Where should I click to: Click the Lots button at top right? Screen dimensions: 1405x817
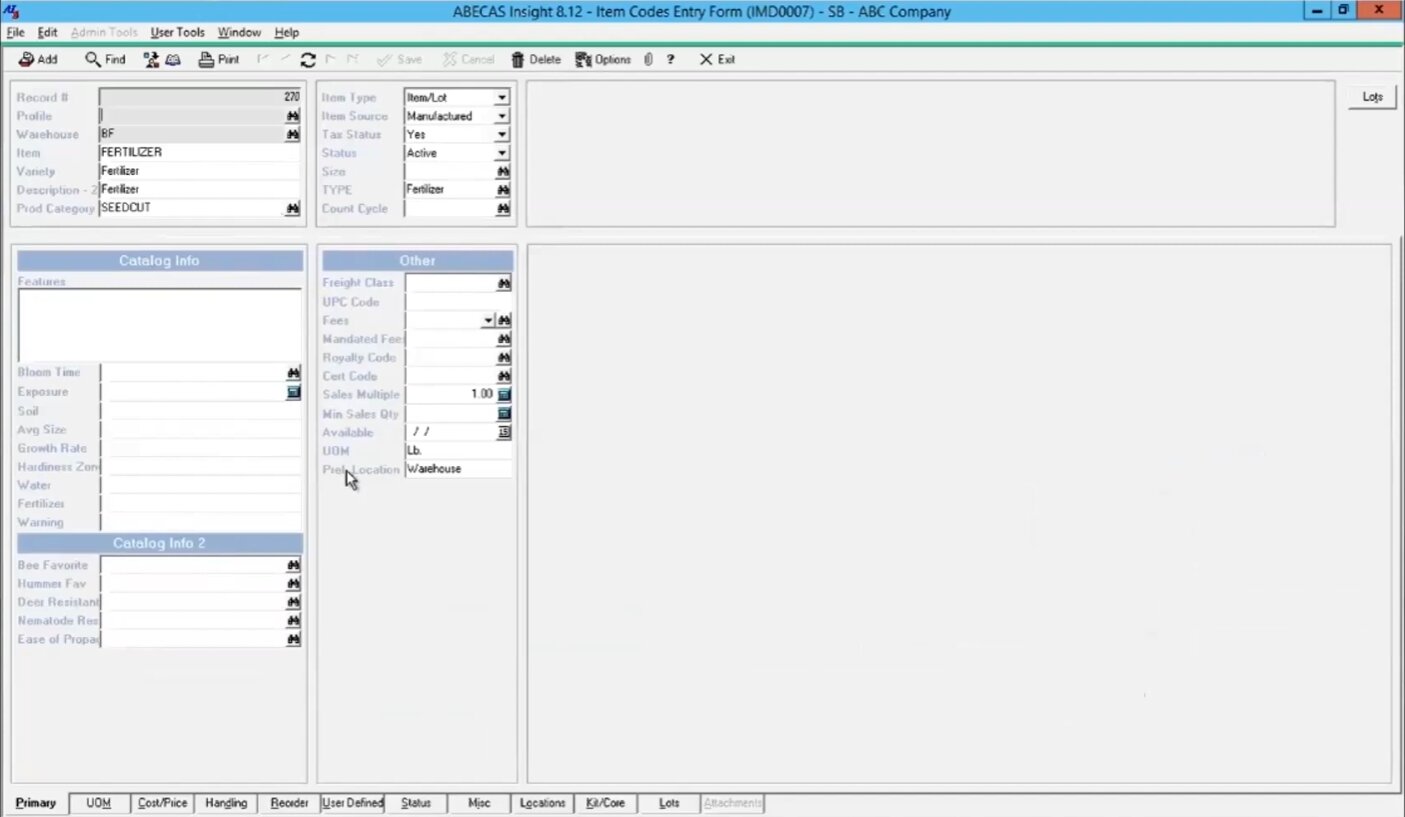1372,97
